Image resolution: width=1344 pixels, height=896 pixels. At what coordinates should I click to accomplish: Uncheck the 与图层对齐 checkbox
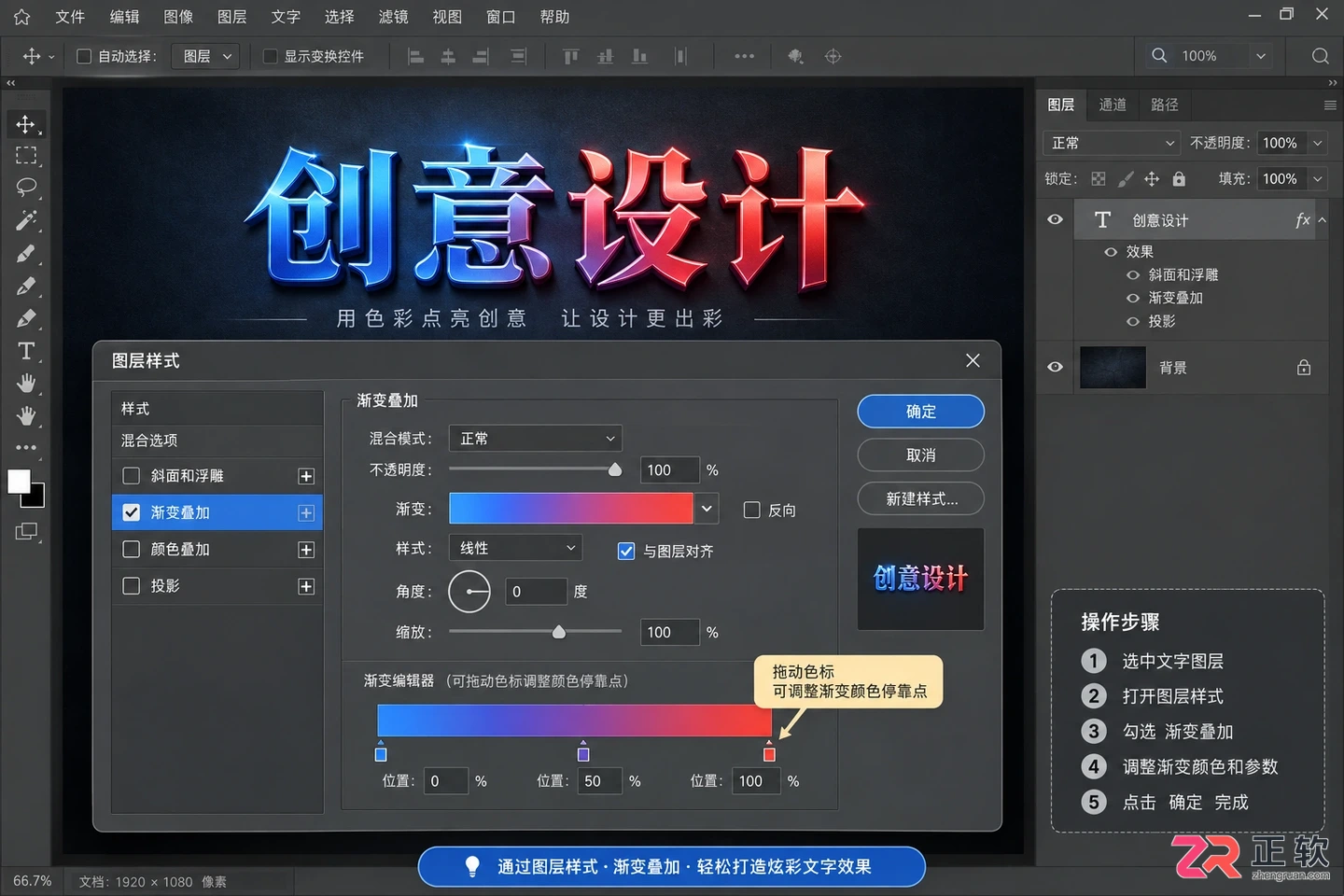(626, 551)
